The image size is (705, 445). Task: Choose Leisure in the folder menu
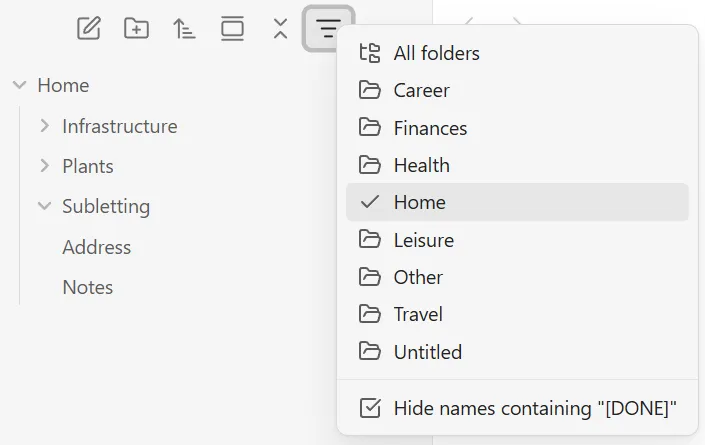517,240
